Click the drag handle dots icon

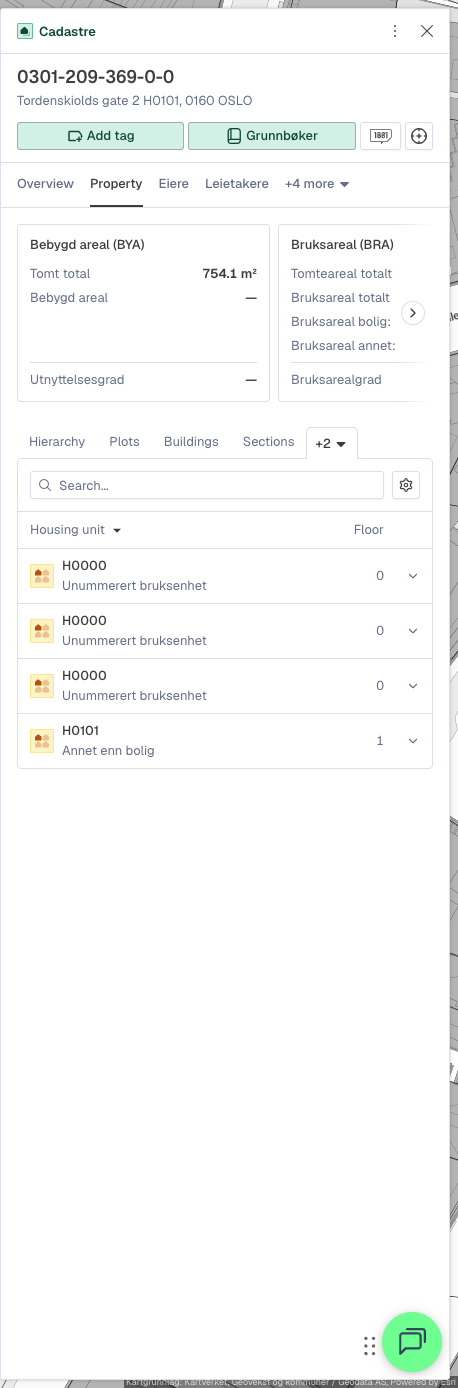coord(370,1346)
